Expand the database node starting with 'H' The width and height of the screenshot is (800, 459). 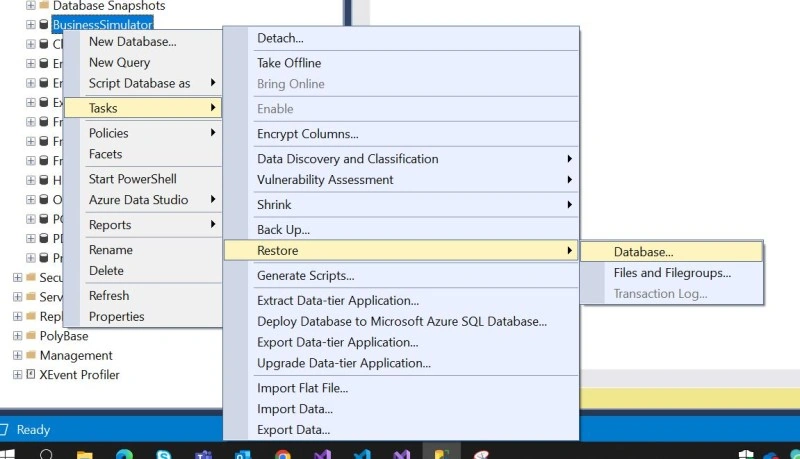31,180
